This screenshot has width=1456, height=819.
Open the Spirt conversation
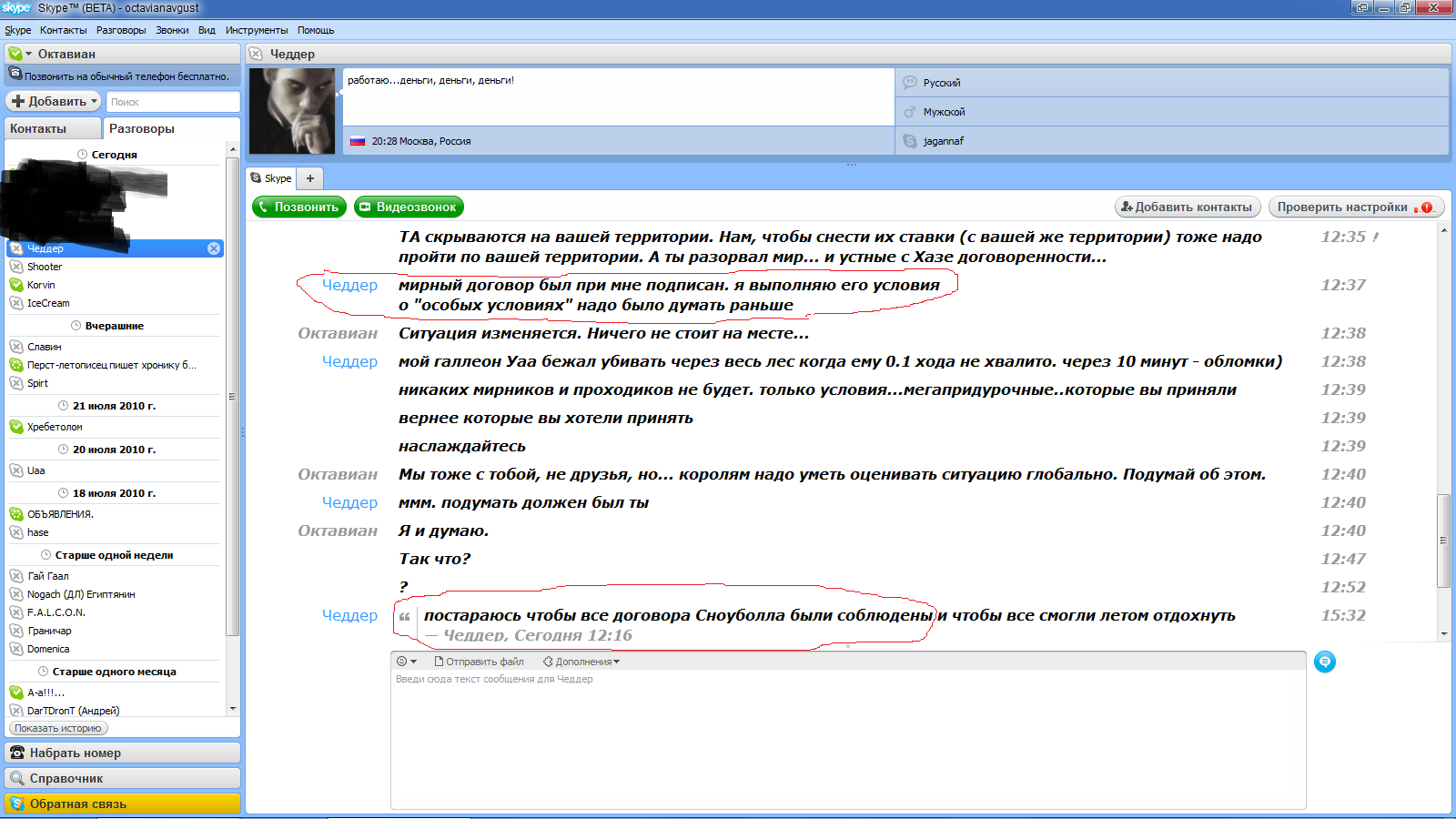pyautogui.click(x=115, y=383)
